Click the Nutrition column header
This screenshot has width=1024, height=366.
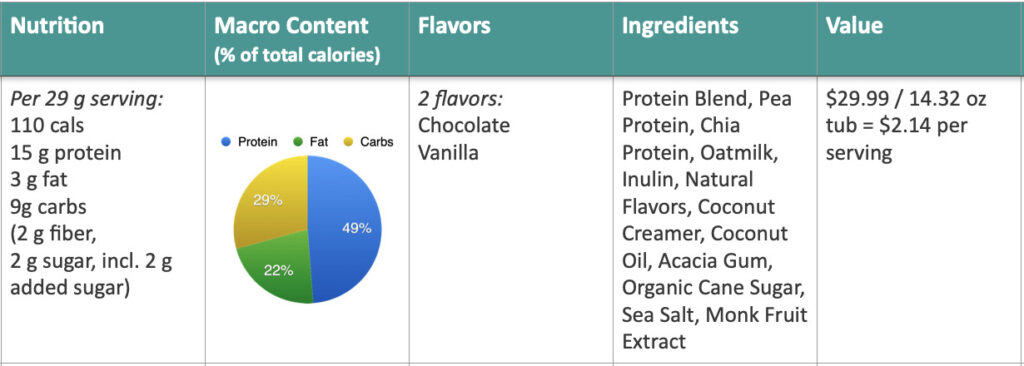click(57, 26)
